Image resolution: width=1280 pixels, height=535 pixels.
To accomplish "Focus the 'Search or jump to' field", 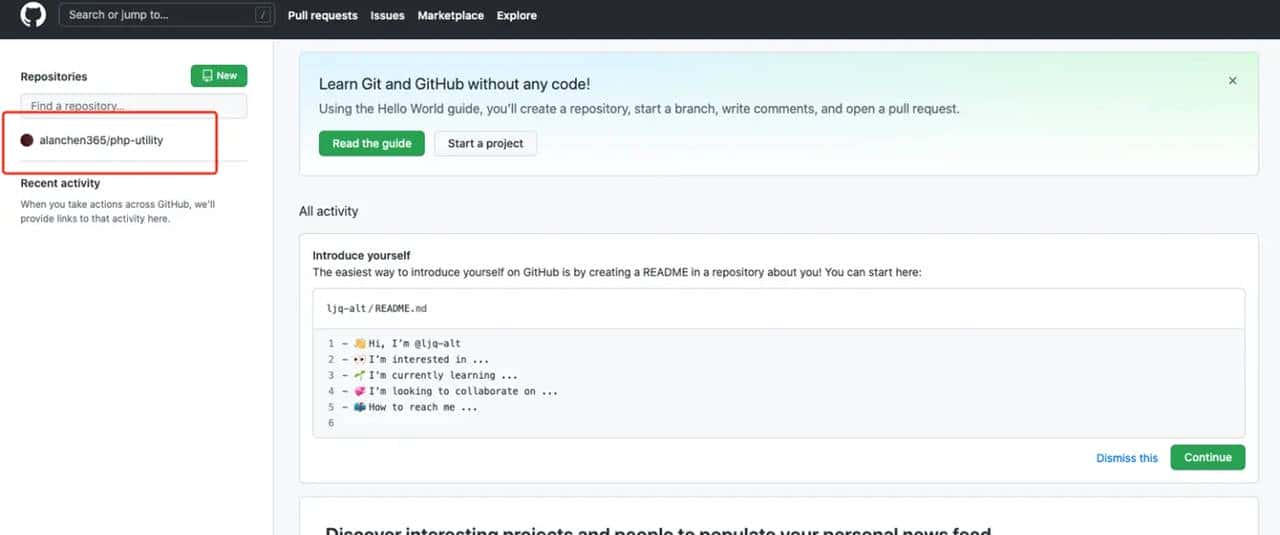I will pos(160,15).
